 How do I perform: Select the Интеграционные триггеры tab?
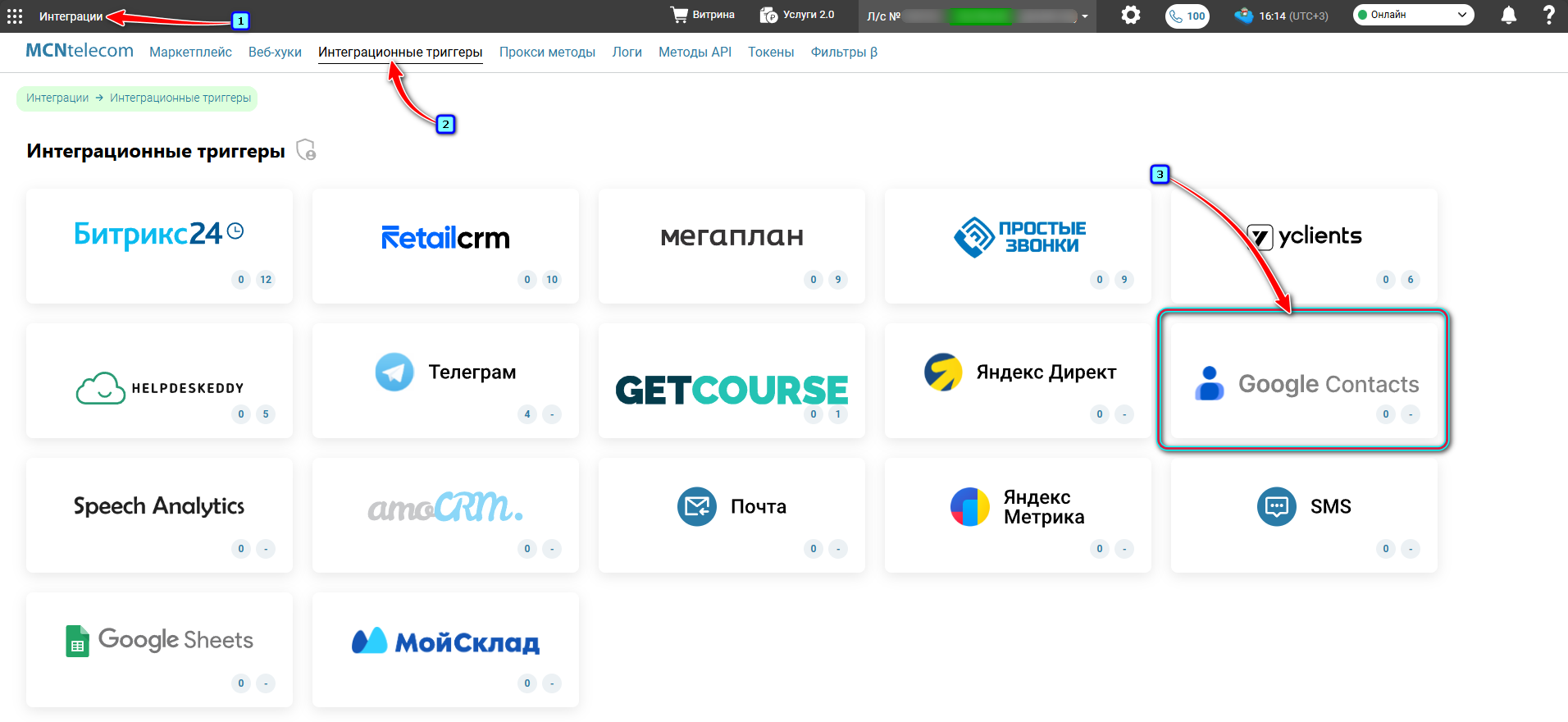click(400, 53)
